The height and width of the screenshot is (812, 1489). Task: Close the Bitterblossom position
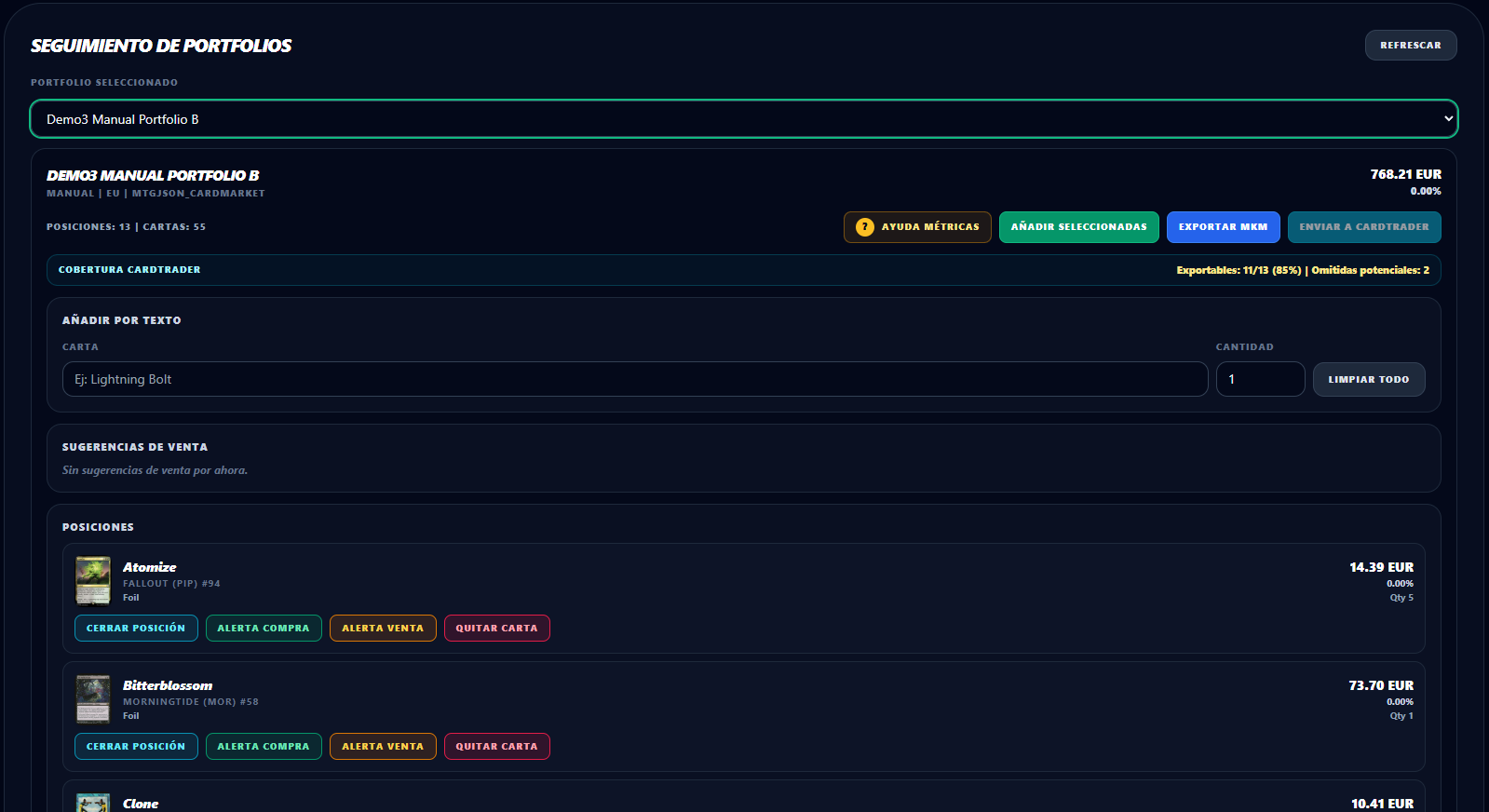point(136,747)
